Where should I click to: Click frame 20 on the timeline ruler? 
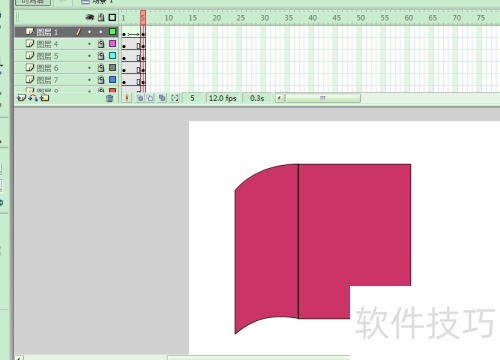click(x=217, y=18)
